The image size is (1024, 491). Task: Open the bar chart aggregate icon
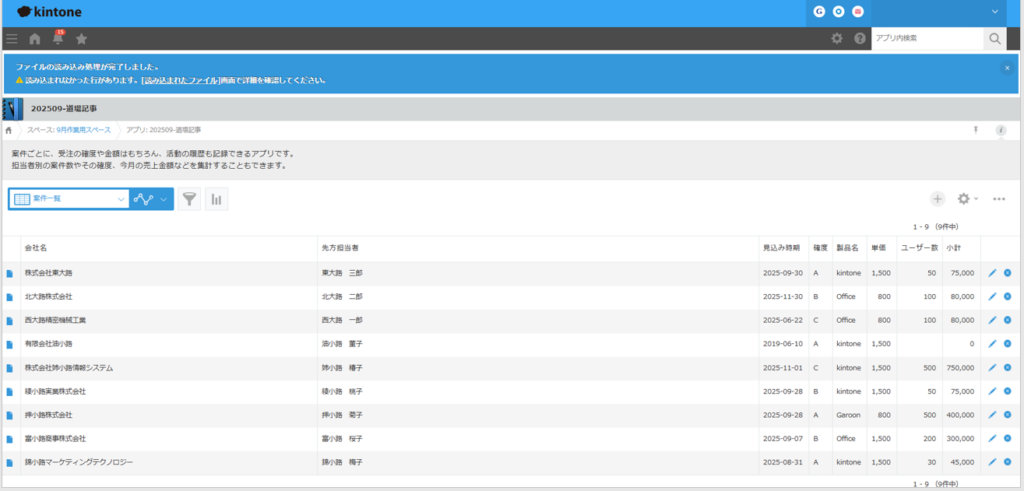tap(216, 199)
